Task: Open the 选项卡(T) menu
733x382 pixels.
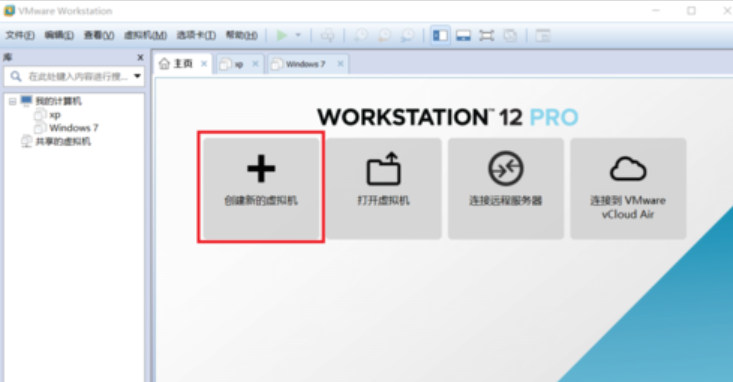Action: click(196, 36)
